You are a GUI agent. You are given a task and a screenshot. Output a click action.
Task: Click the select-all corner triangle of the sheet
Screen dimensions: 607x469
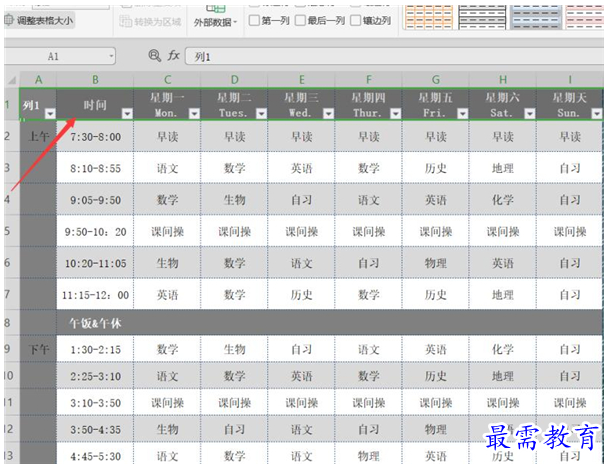tap(12, 80)
